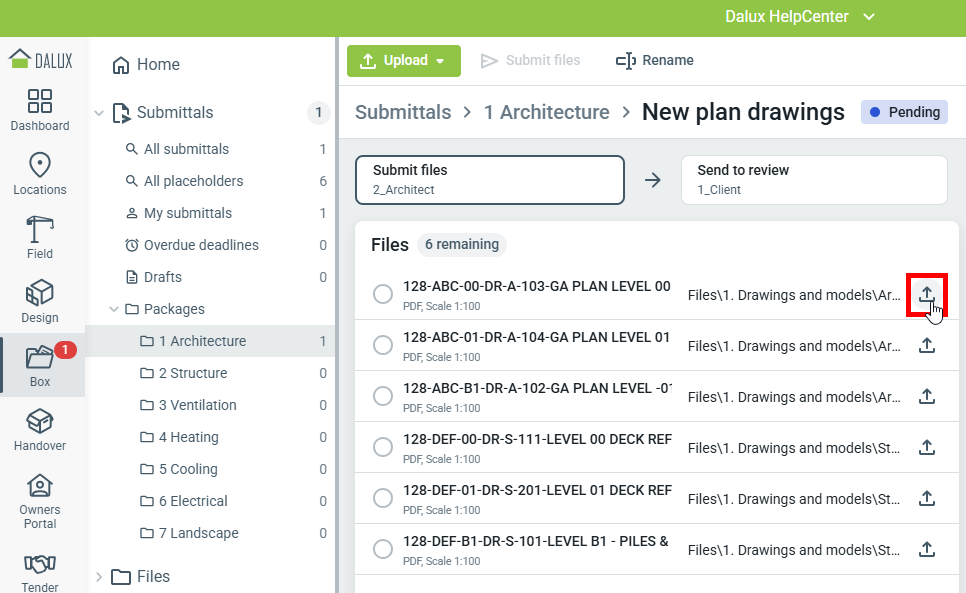Select Overdue deadlines in sidebar
This screenshot has height=593, width=966.
click(200, 245)
